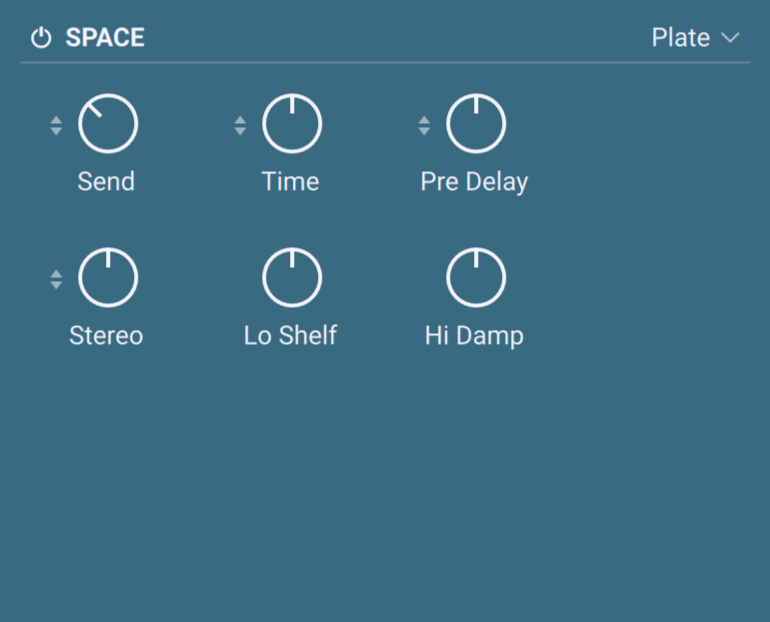This screenshot has width=770, height=622.
Task: Click the Pre Delay label text
Action: 474,182
